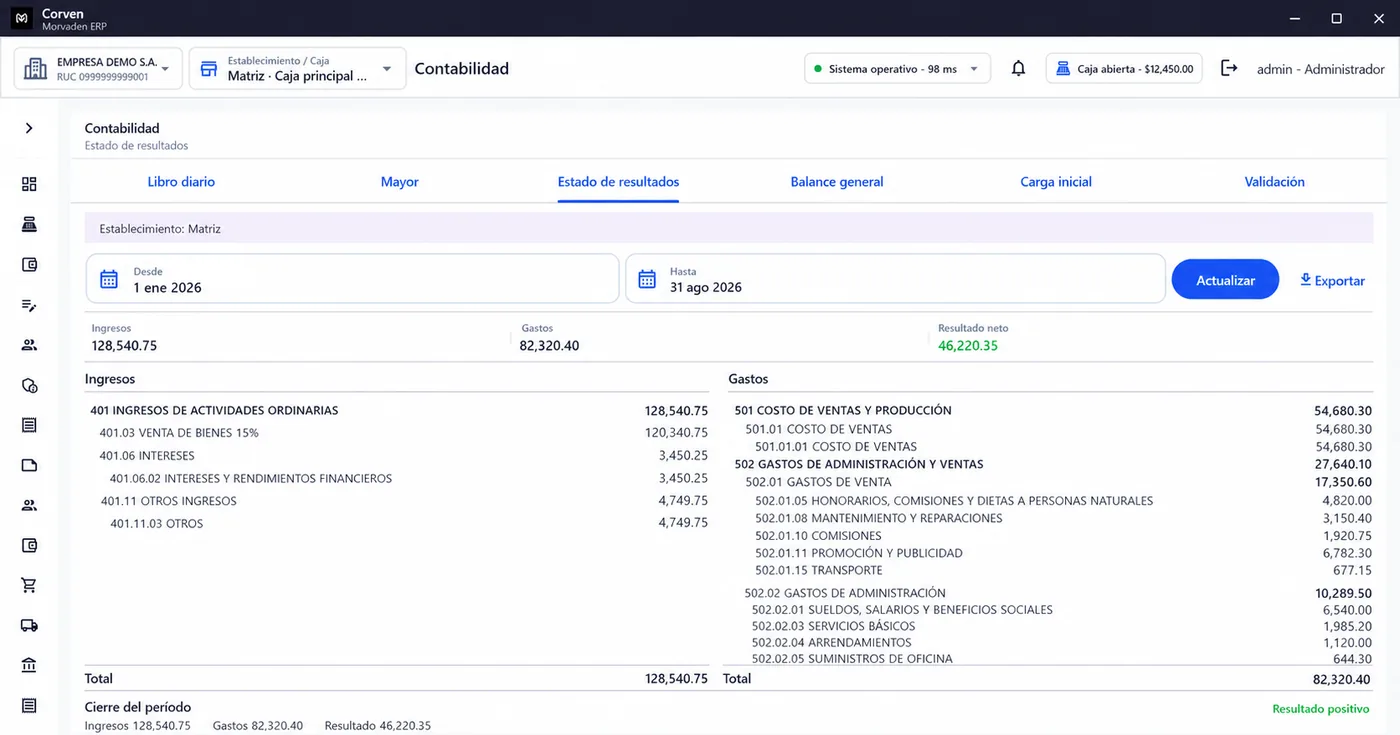Click the cash register icon in Caja abierta
The width and height of the screenshot is (1400, 735).
point(1063,69)
